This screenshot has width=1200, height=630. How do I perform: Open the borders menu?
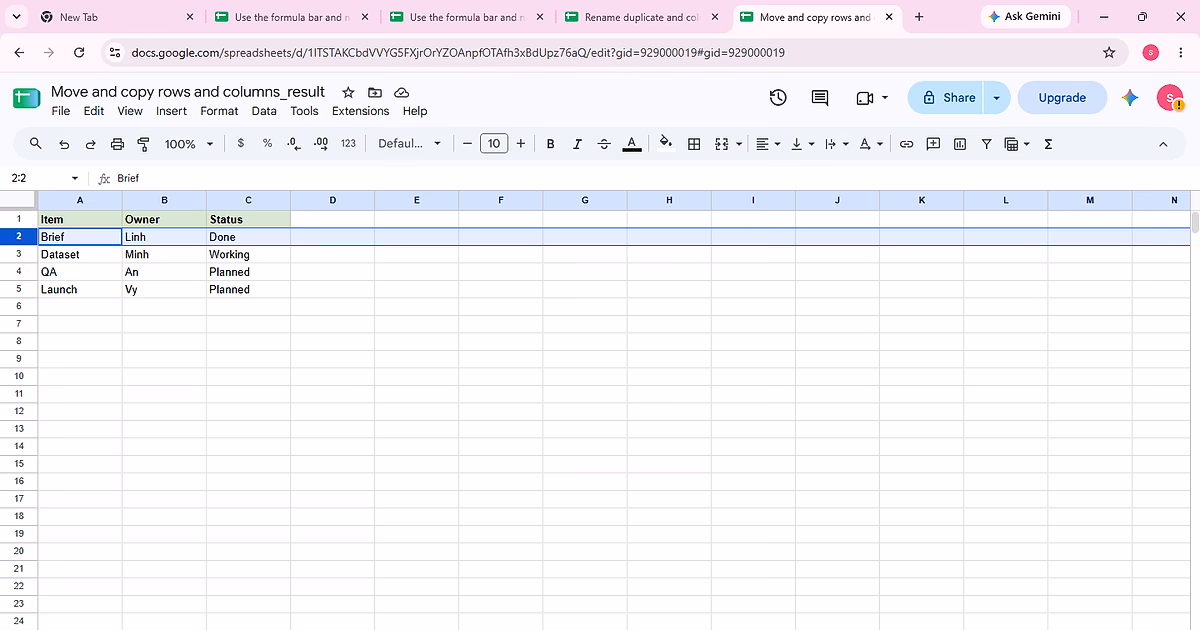point(694,144)
